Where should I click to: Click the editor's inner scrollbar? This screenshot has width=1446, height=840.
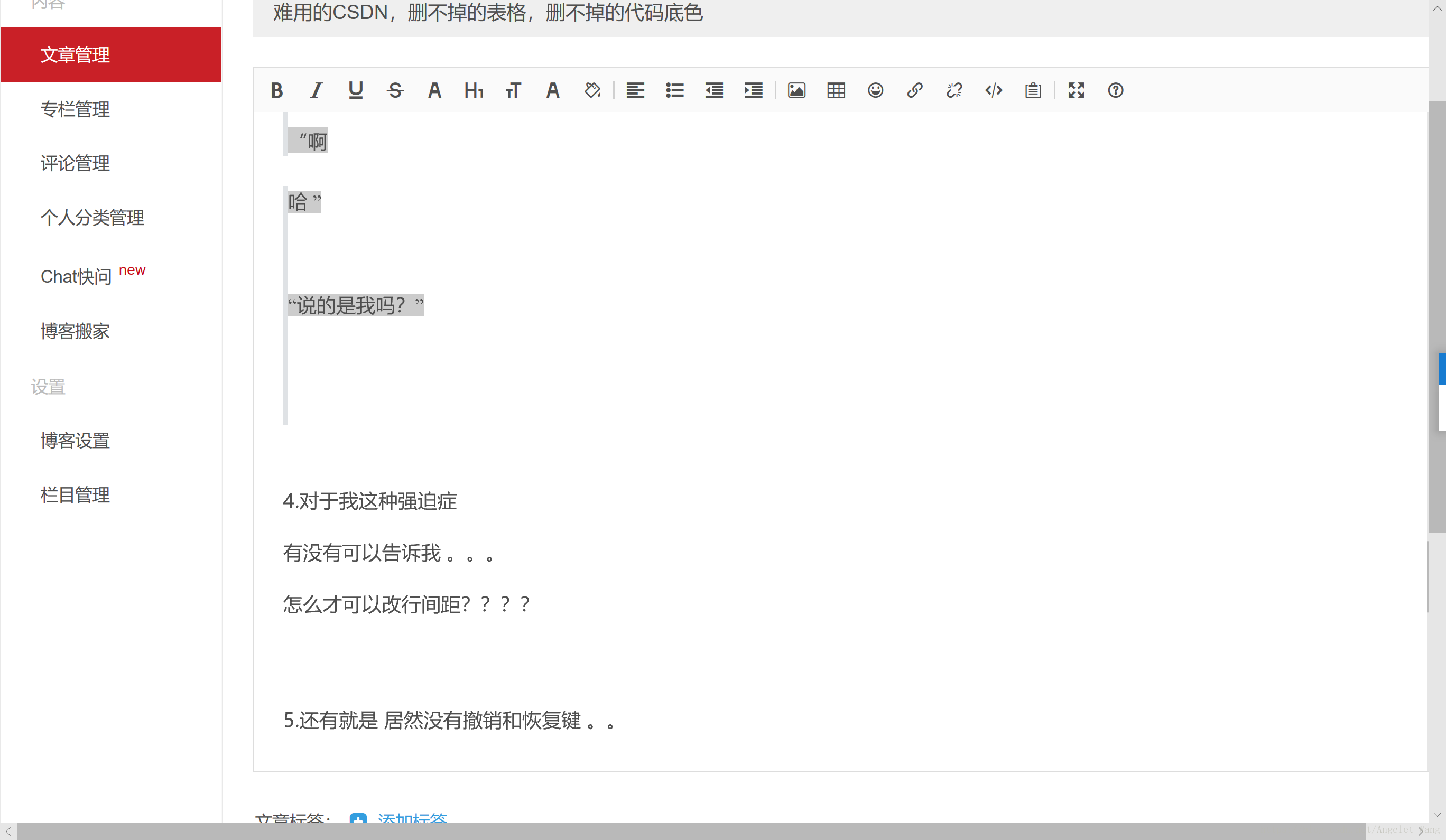tap(1427, 576)
